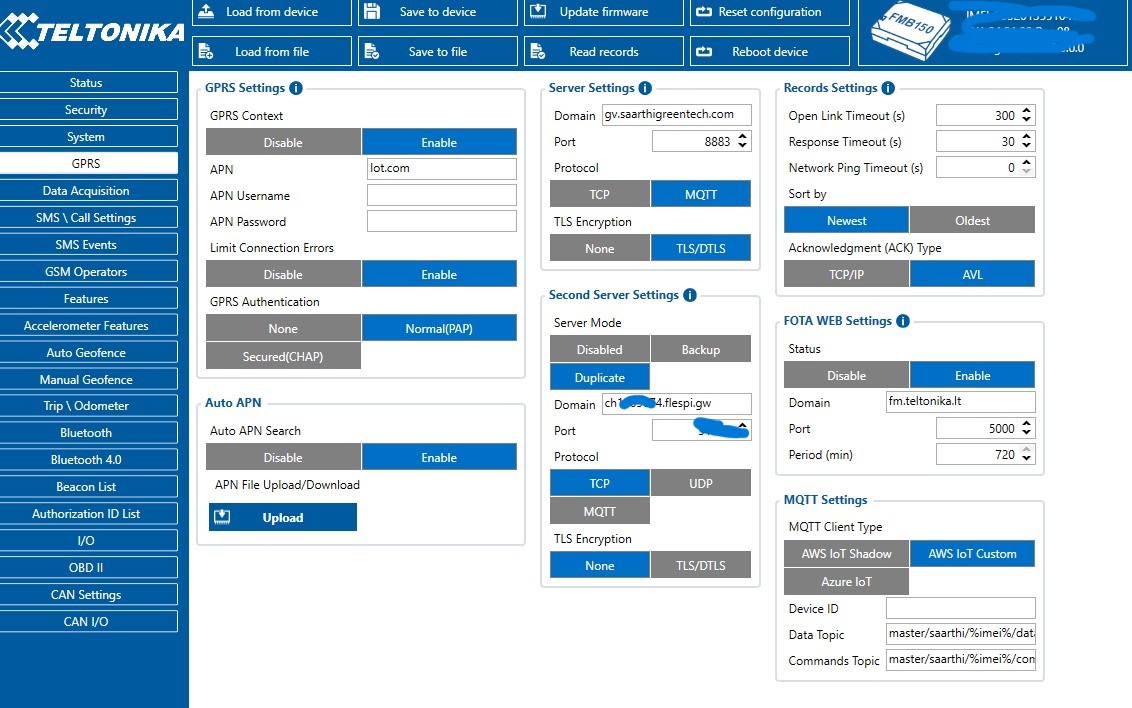1132x708 pixels.
Task: Open GPRS Settings info tooltip icon
Action: (x=296, y=88)
